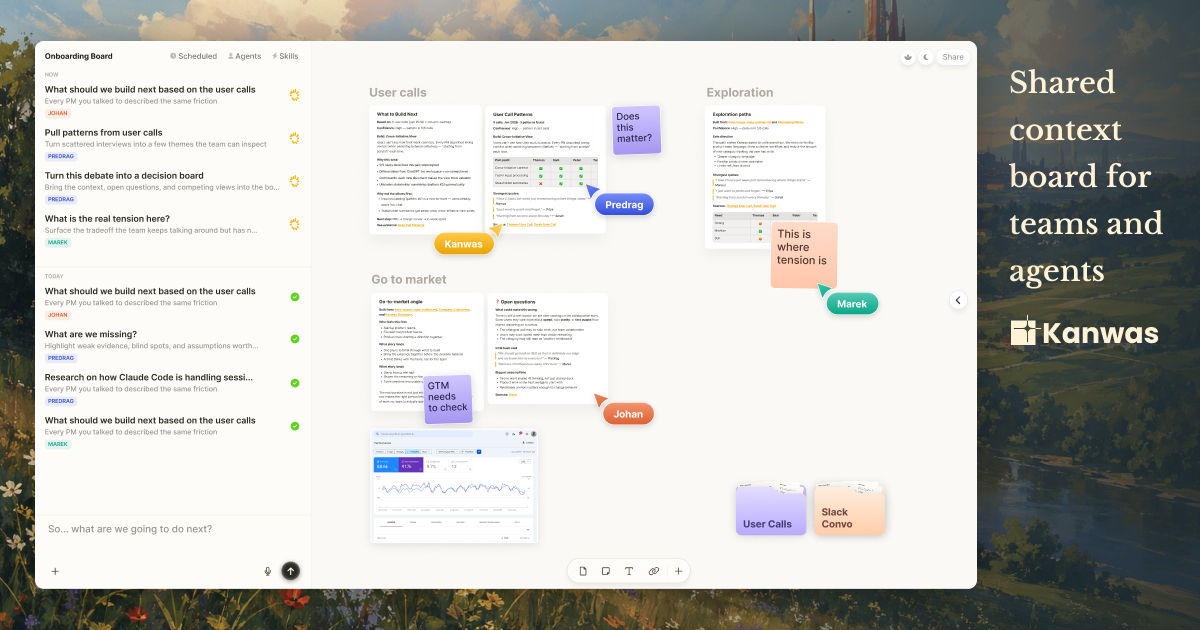1200x630 pixels.
Task: Click the Johan cursor label
Action: [628, 413]
